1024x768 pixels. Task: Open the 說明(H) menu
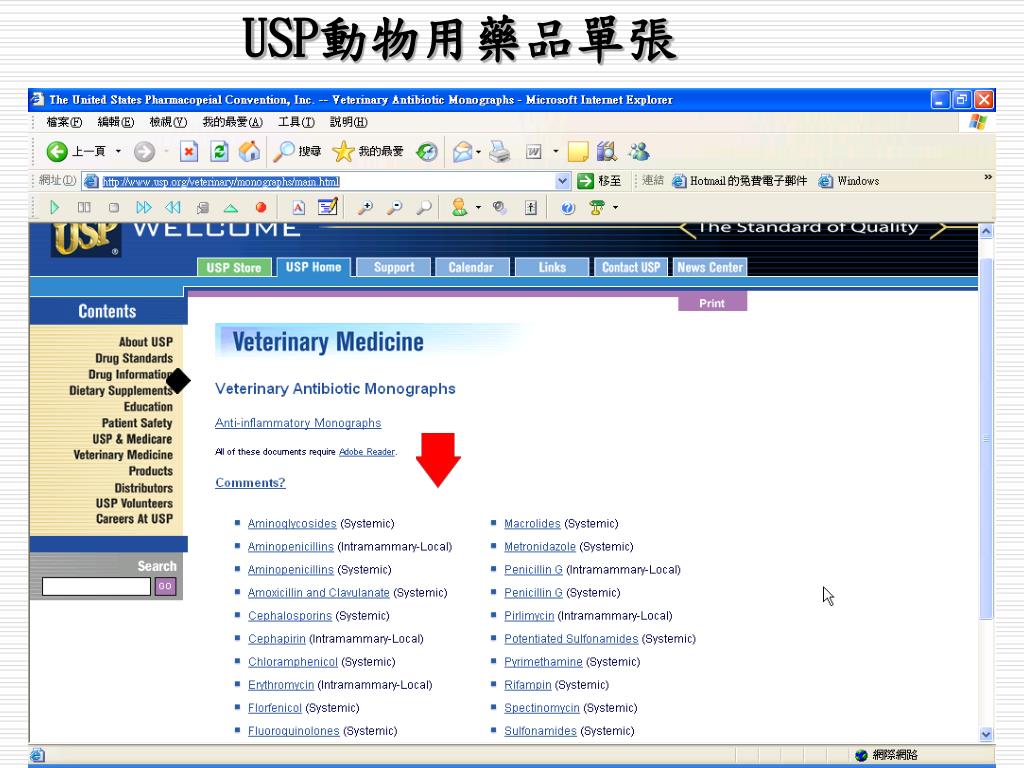click(349, 122)
